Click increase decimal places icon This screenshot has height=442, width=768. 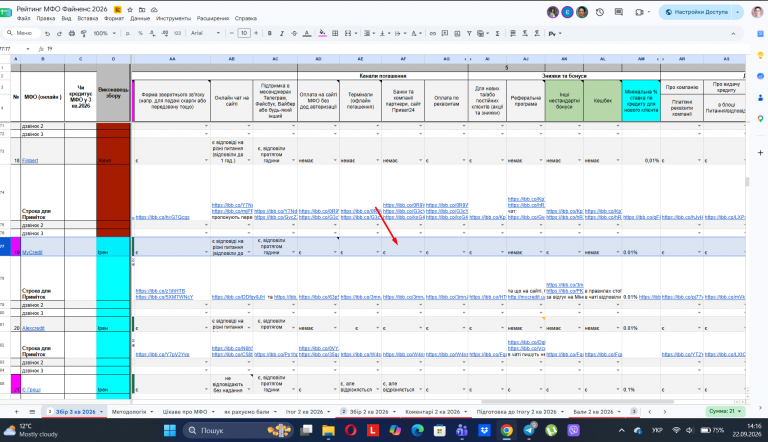[165, 33]
